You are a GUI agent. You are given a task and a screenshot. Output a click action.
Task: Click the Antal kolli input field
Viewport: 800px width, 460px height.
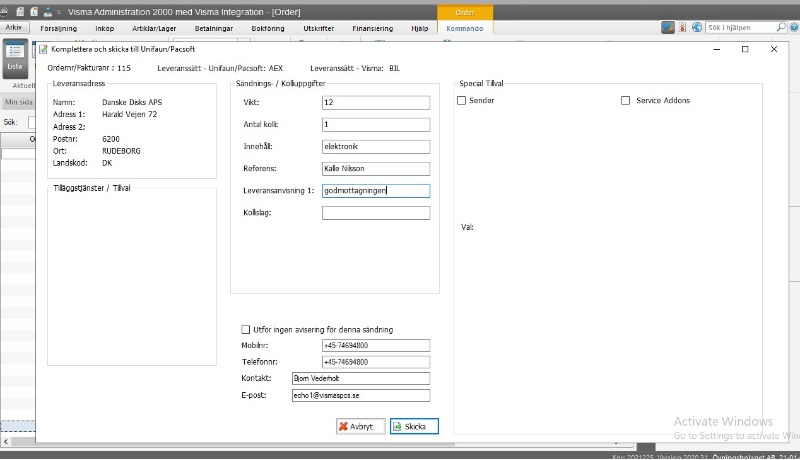(x=376, y=124)
